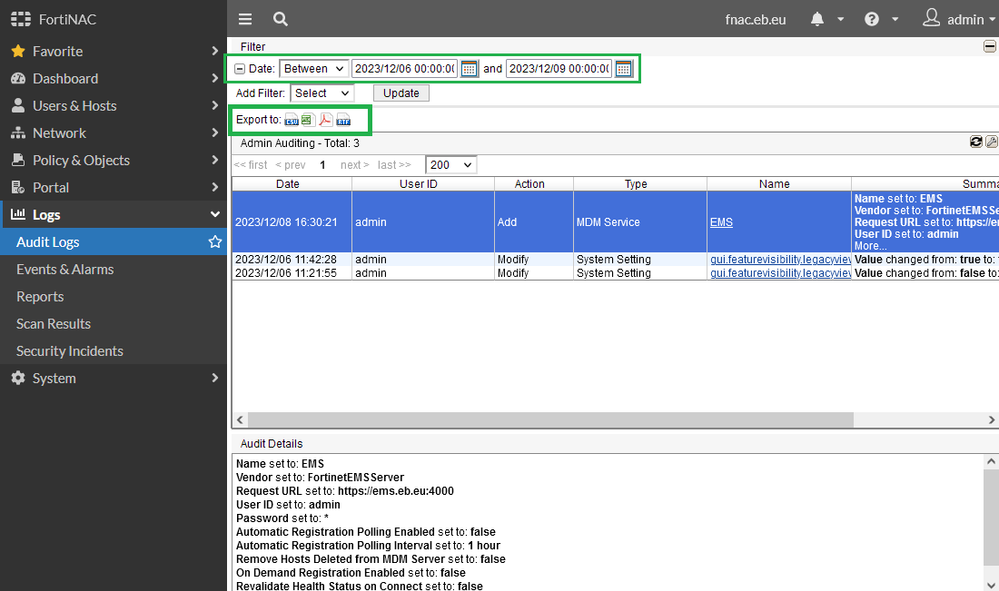Open the Between date condition dropdown
The width and height of the screenshot is (999, 591).
(313, 69)
